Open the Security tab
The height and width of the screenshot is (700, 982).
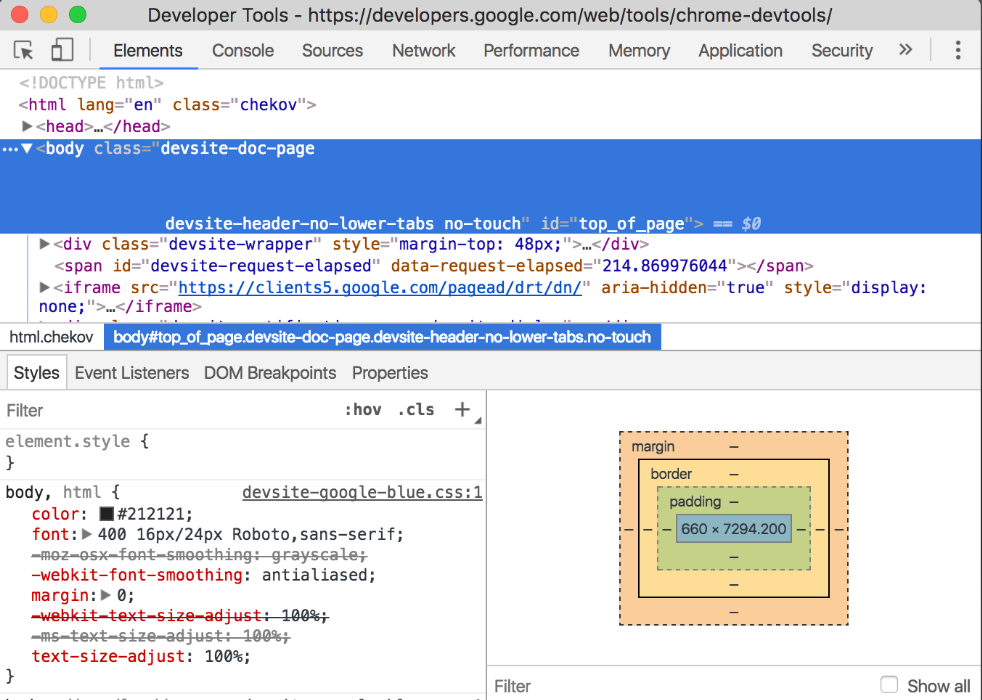[842, 50]
